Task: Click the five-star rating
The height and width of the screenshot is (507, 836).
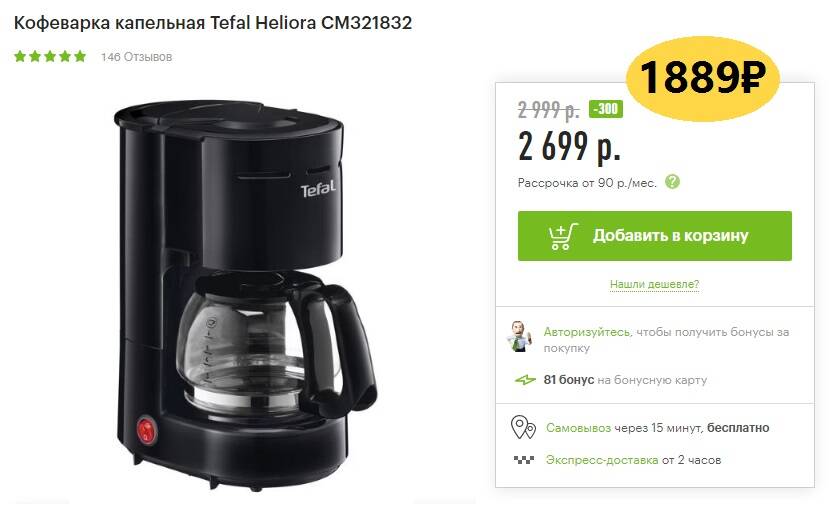Action: 50,57
